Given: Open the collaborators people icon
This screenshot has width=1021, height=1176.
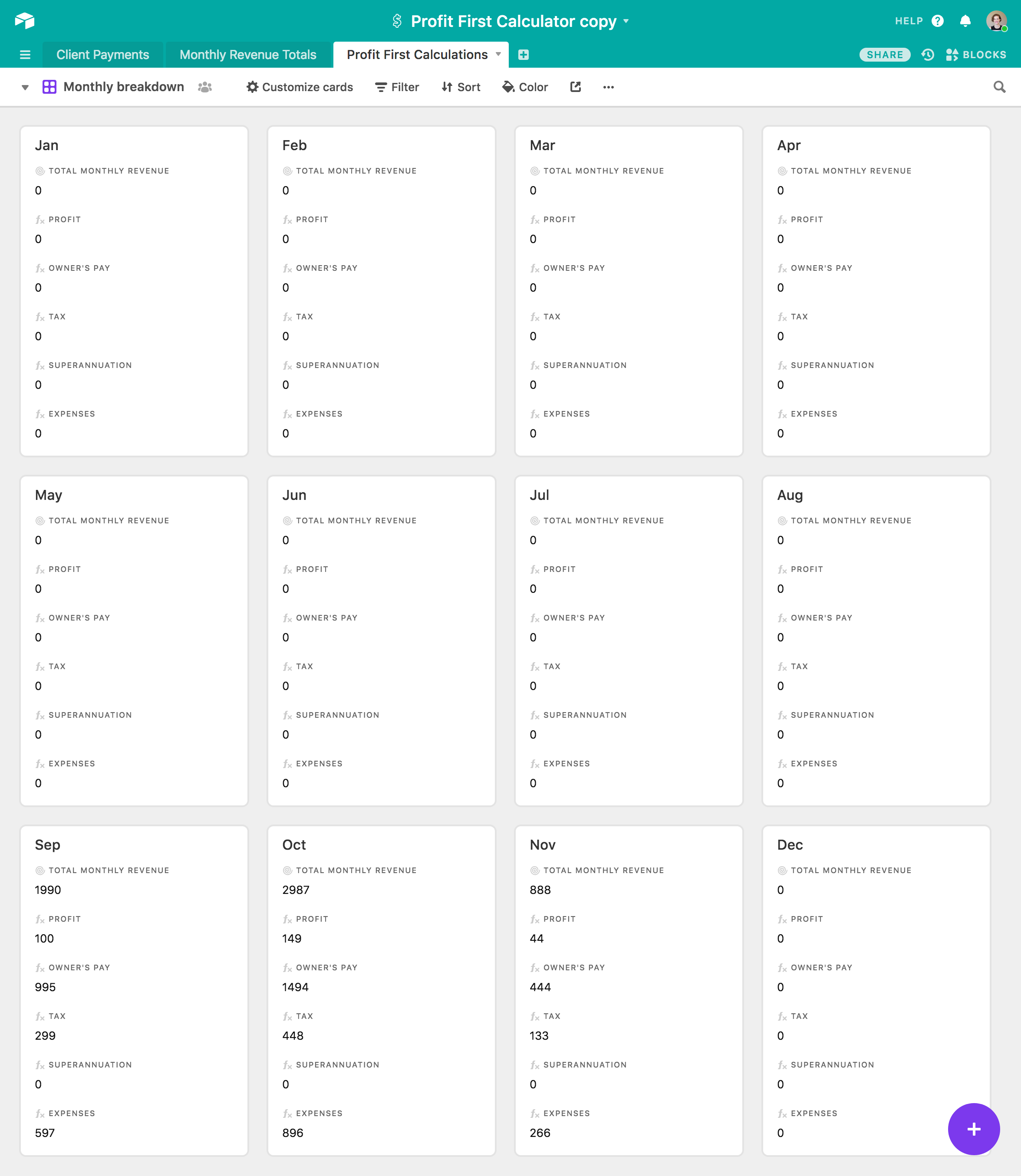Looking at the screenshot, I should 205,86.
